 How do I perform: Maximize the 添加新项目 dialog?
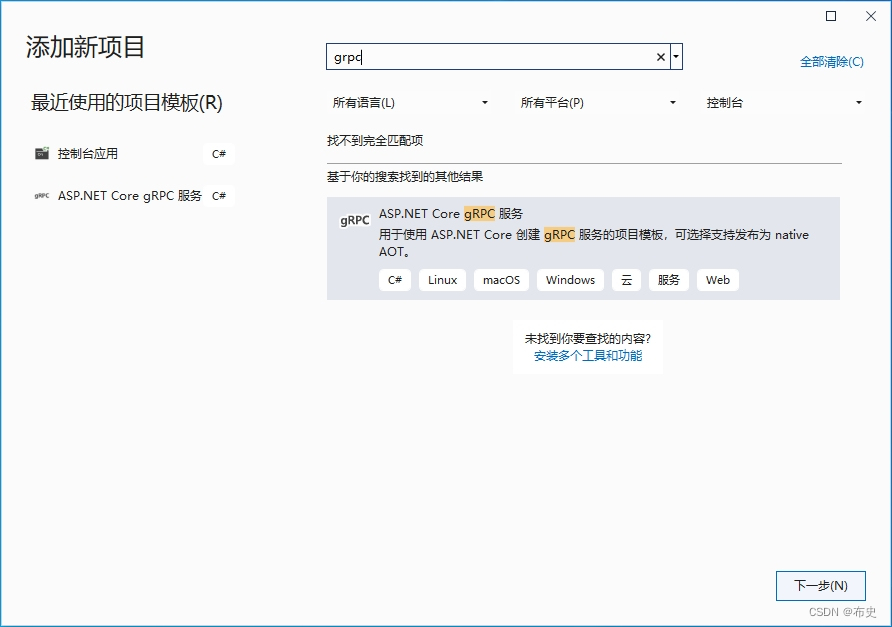[x=831, y=16]
